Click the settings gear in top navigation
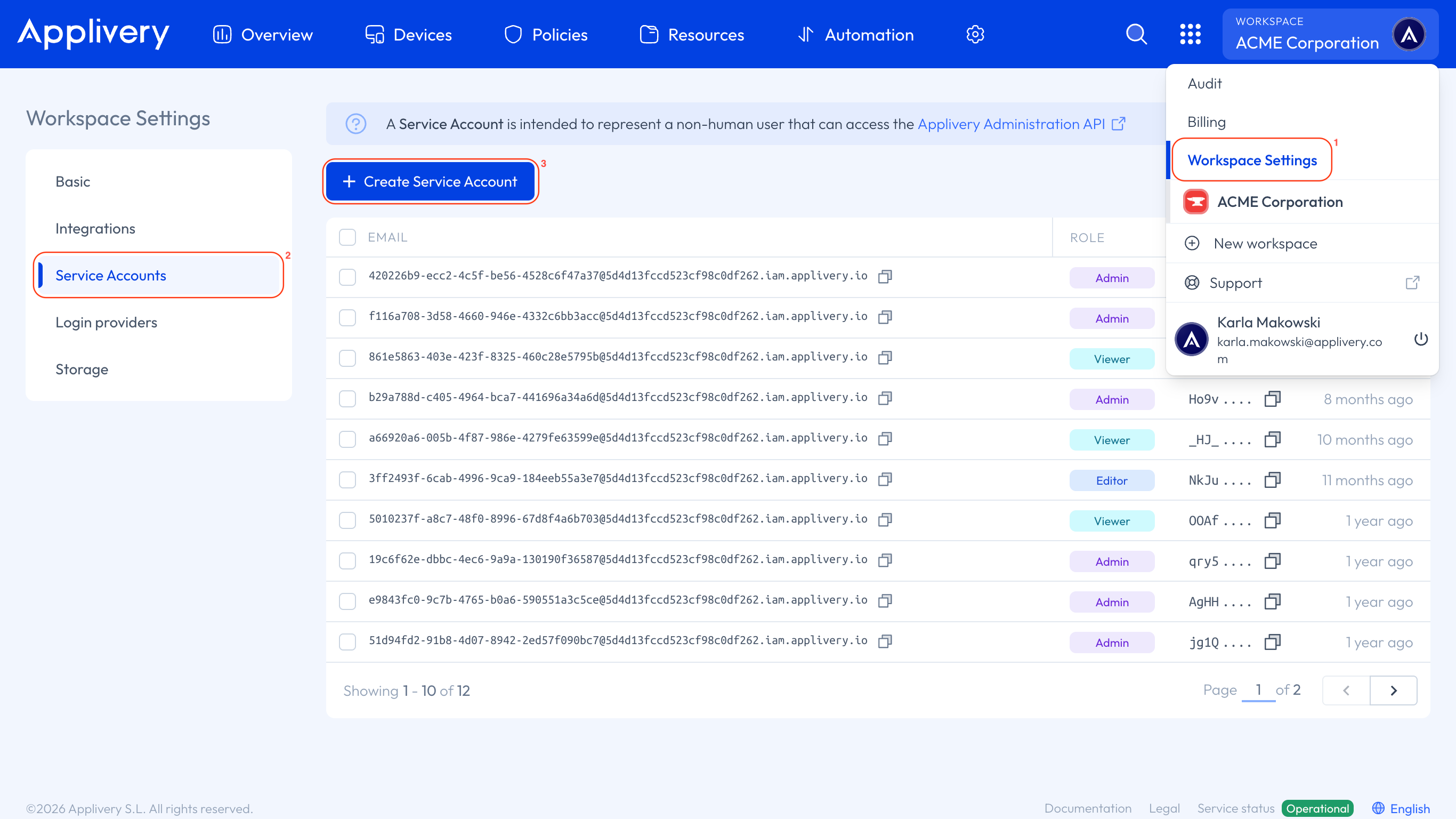Viewport: 1456px width, 819px height. pos(975,35)
